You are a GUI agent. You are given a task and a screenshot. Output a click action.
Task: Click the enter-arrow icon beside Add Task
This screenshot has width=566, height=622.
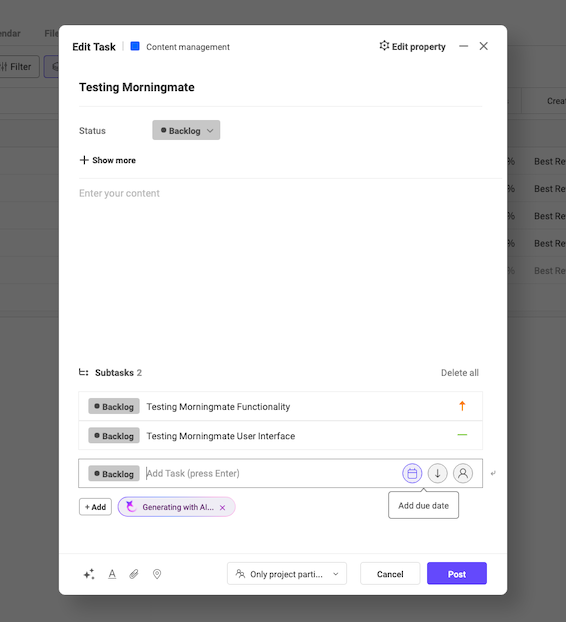pyautogui.click(x=493, y=473)
